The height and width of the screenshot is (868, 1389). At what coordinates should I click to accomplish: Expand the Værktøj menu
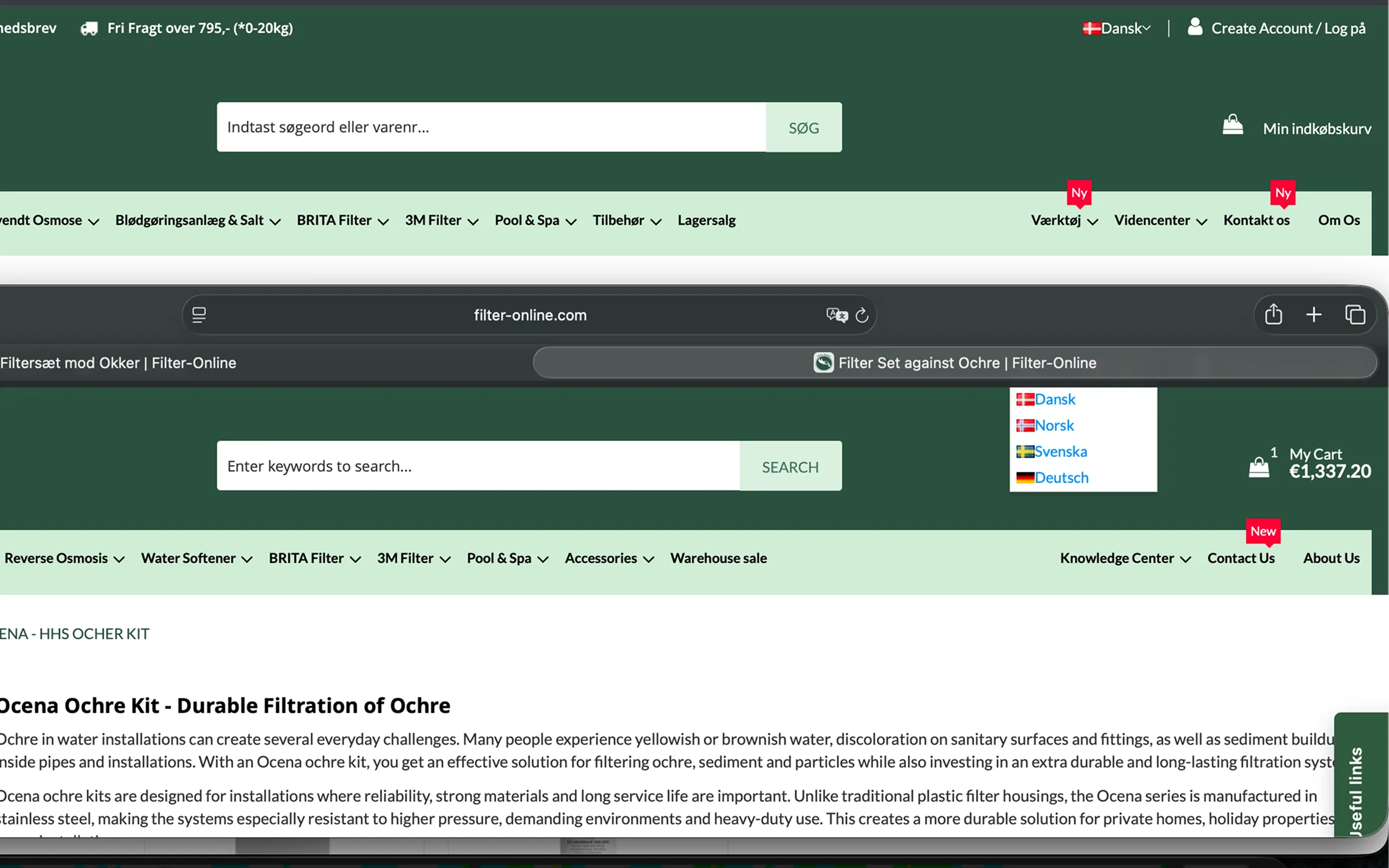click(1065, 220)
